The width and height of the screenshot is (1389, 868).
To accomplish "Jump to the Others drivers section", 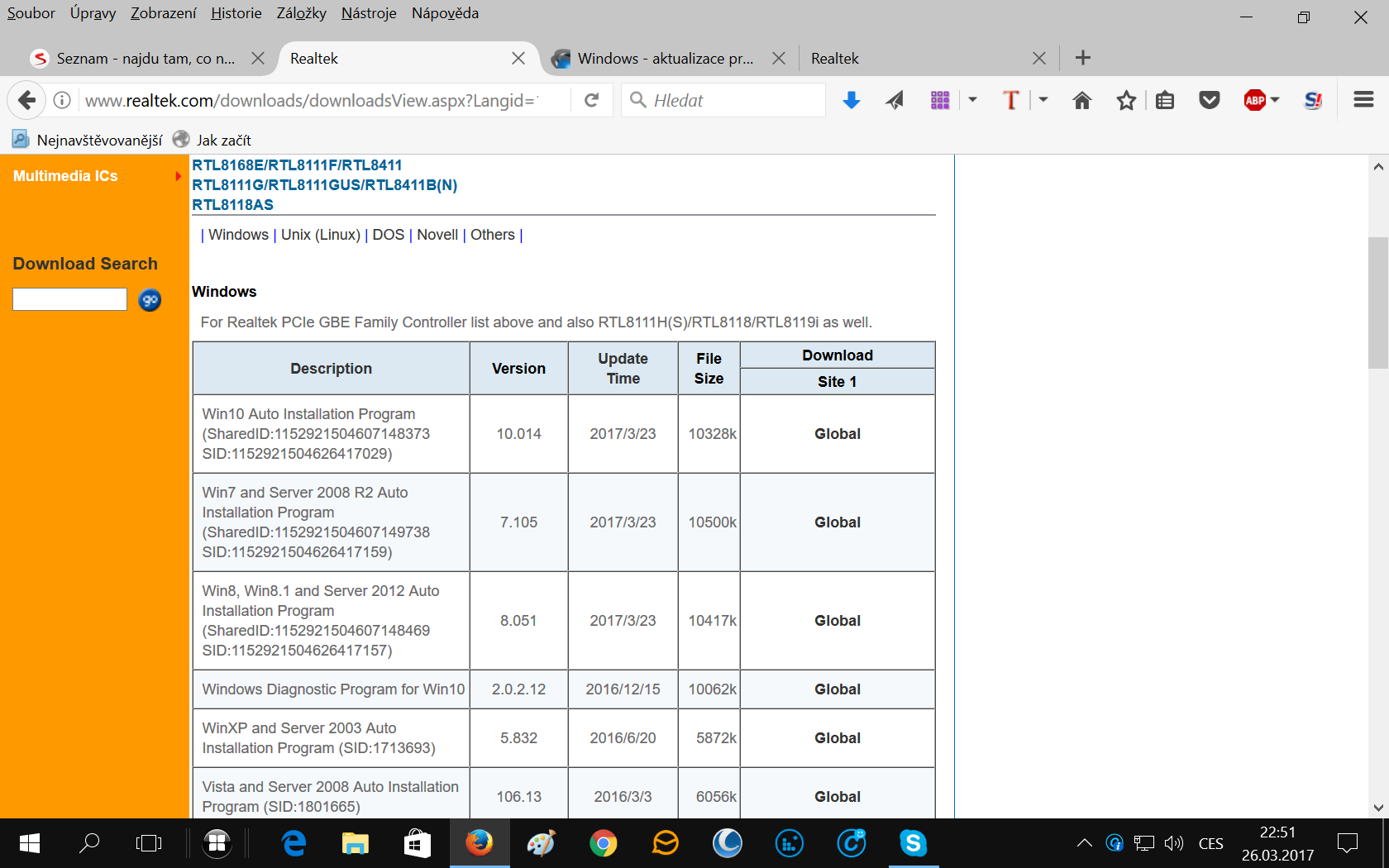I will point(493,235).
